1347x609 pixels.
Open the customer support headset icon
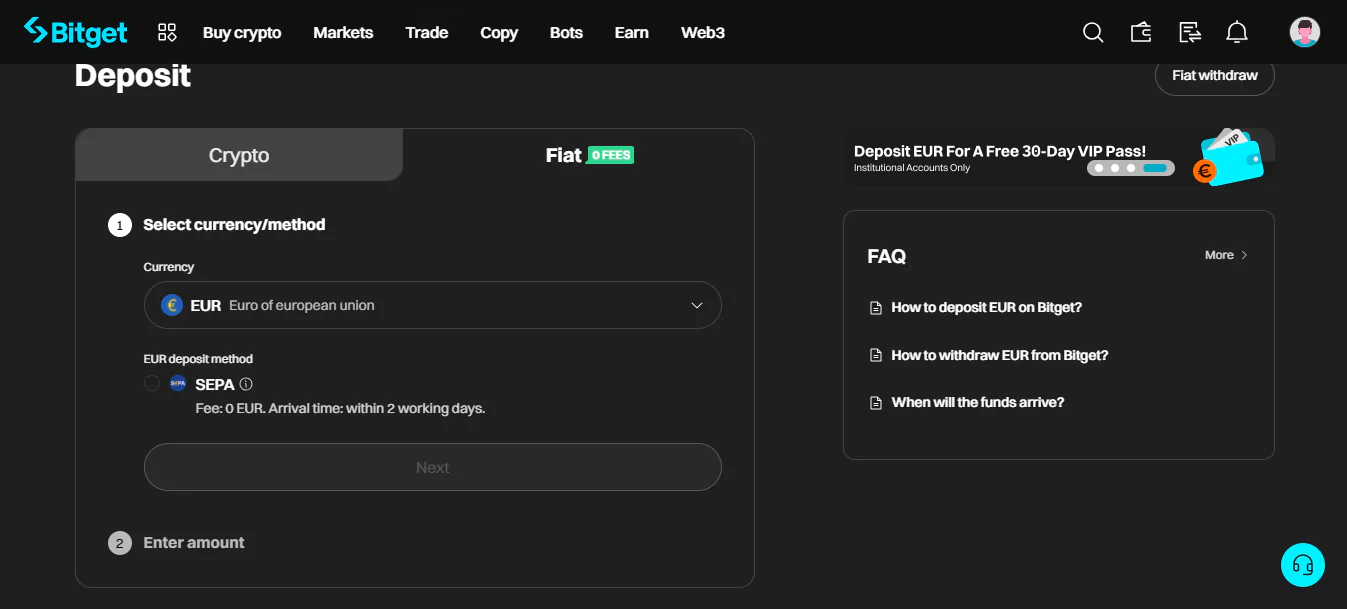coord(1303,565)
